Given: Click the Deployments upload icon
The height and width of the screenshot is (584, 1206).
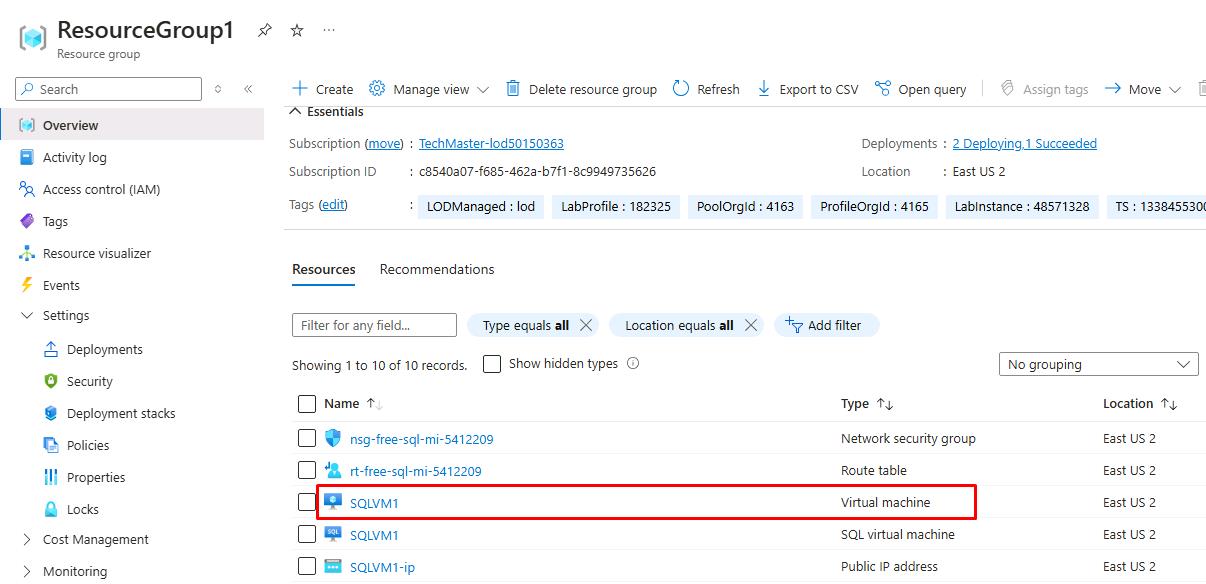Looking at the screenshot, I should pyautogui.click(x=51, y=349).
